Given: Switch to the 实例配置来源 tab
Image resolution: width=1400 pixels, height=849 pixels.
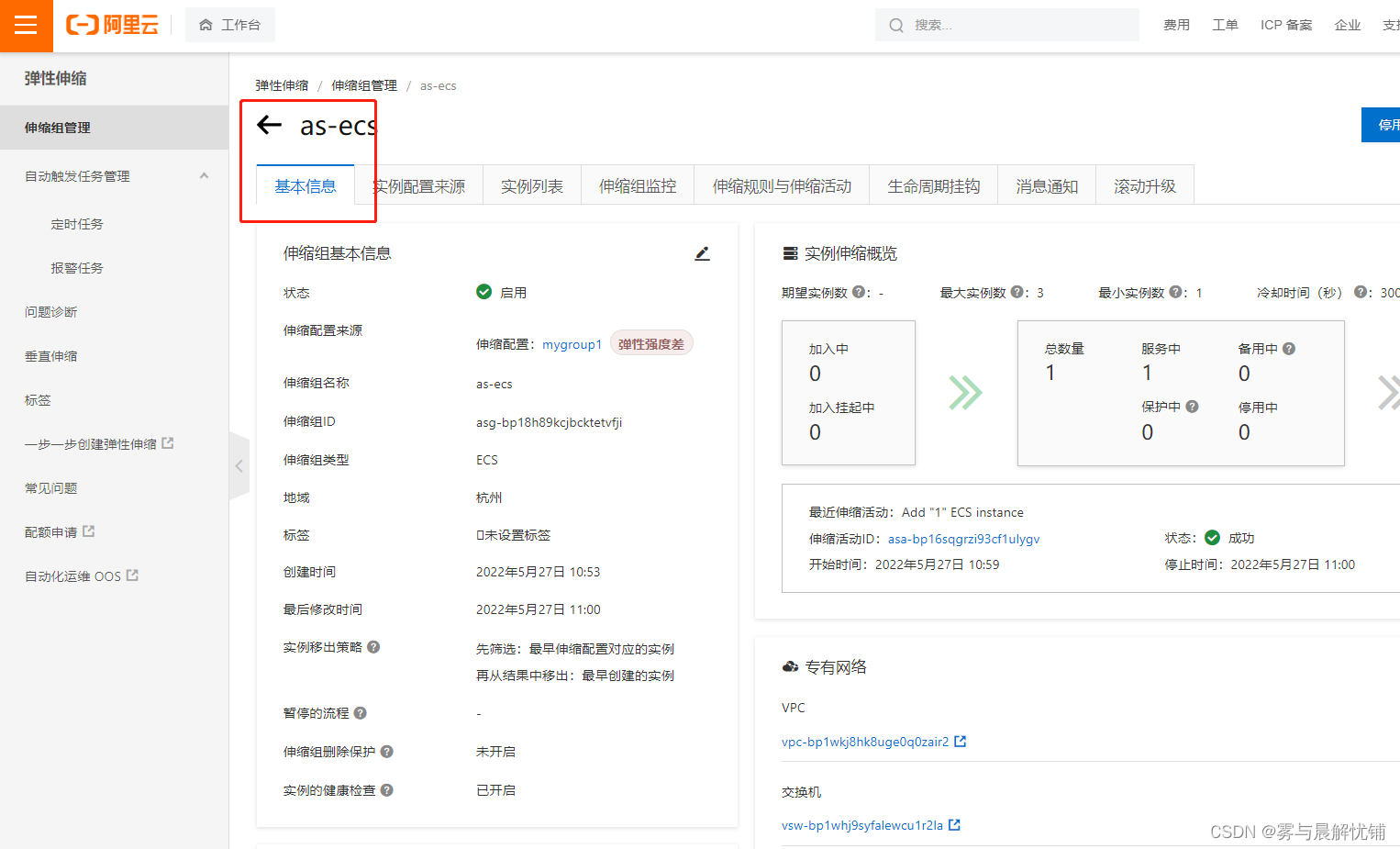Looking at the screenshot, I should pyautogui.click(x=418, y=185).
